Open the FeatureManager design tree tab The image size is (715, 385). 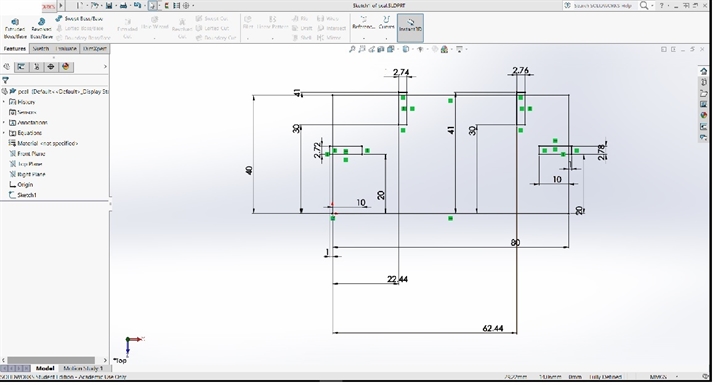coord(6,67)
